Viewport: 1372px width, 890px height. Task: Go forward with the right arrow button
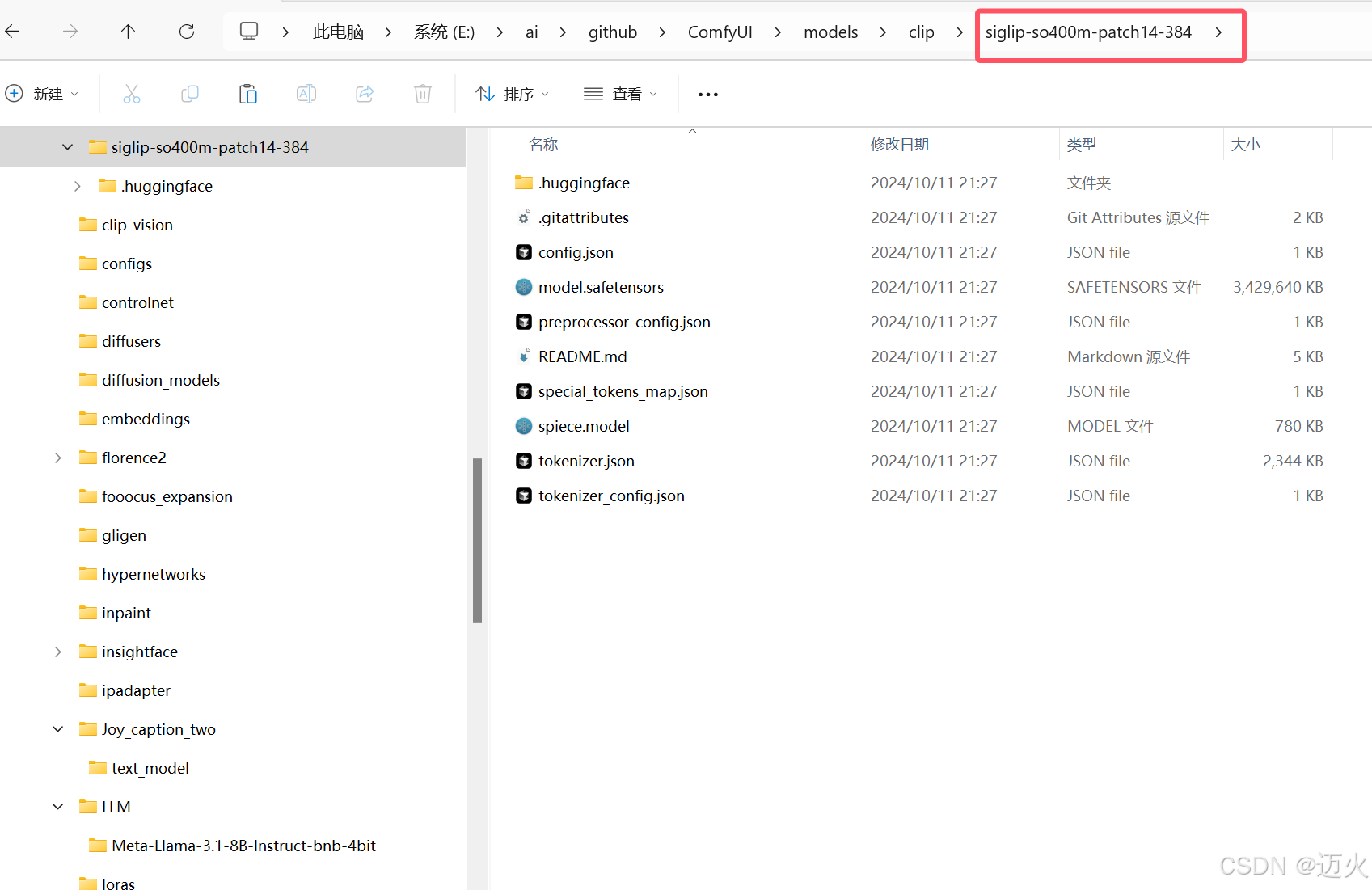tap(70, 32)
